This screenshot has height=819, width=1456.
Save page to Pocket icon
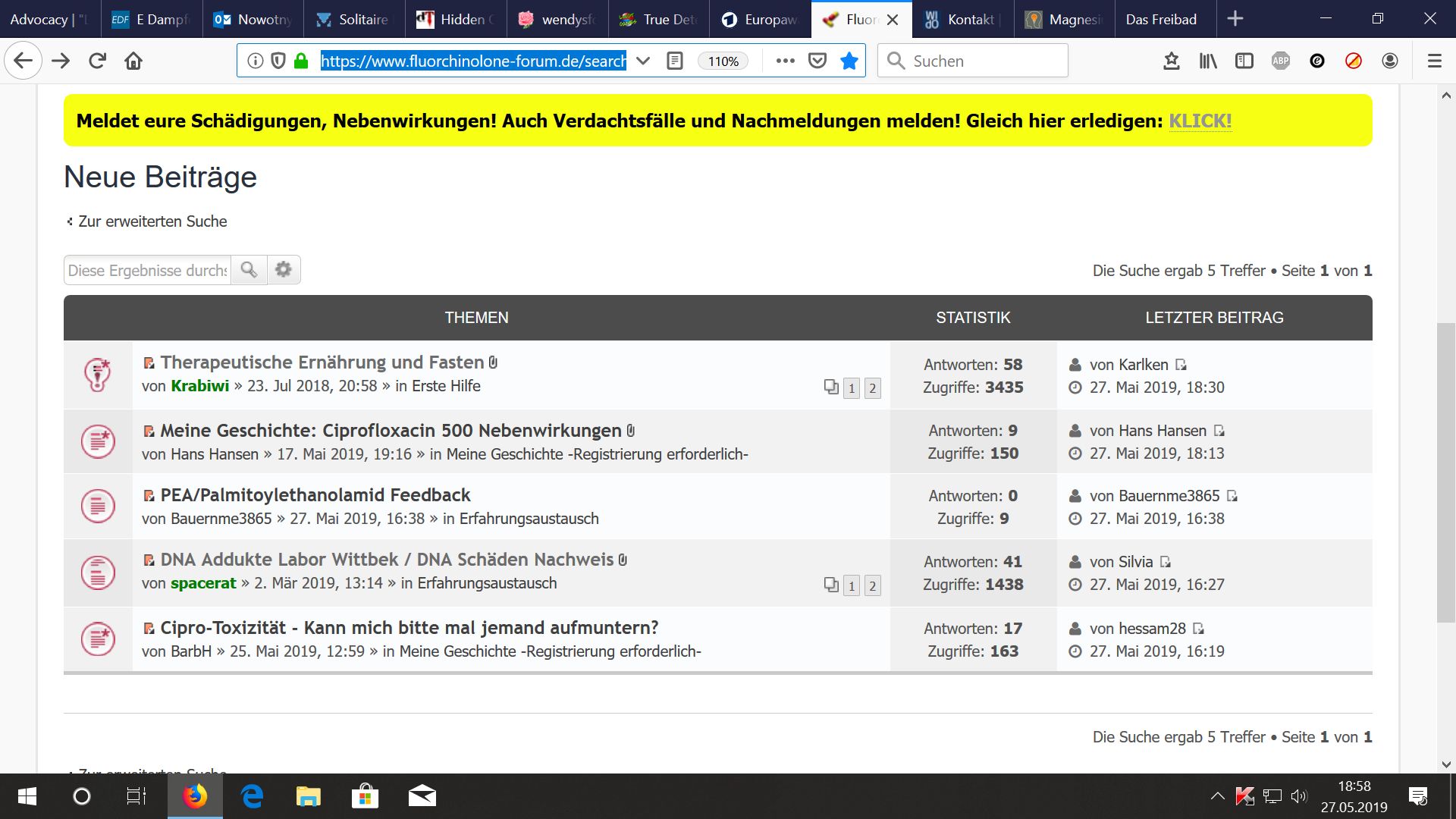pos(817,61)
